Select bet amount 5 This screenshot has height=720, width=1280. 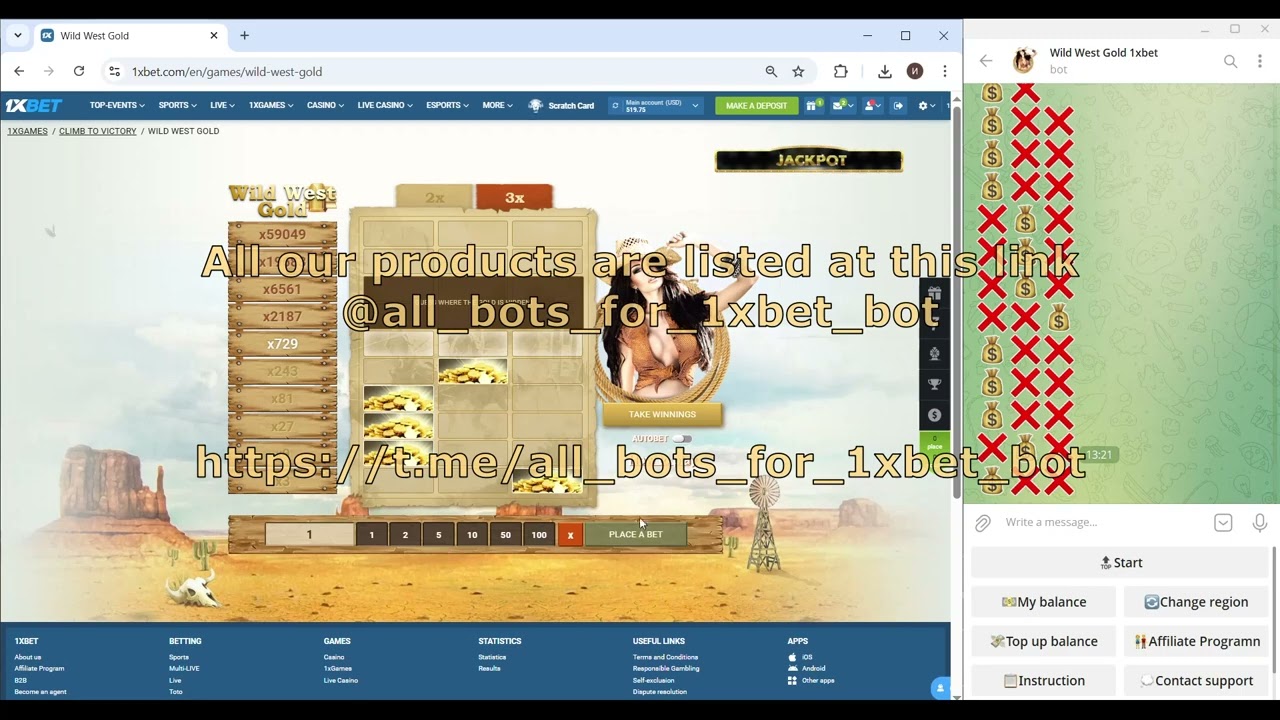438,535
